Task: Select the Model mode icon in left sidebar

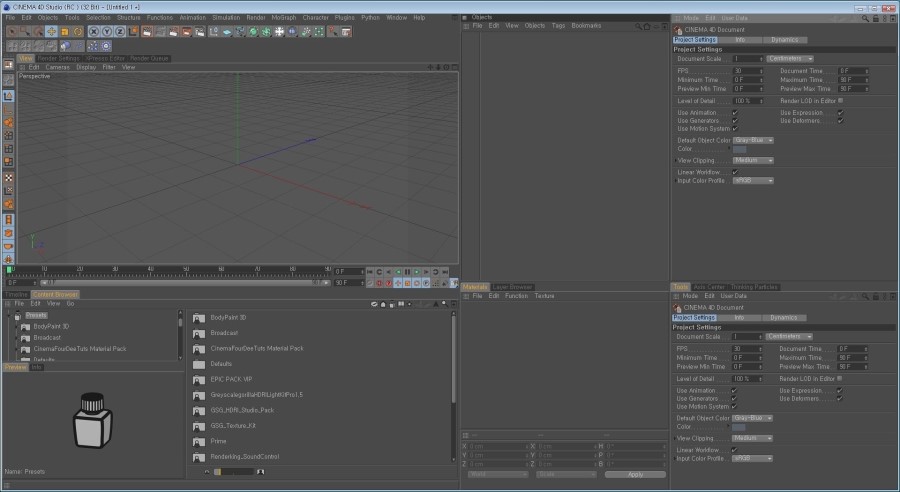Action: (9, 95)
